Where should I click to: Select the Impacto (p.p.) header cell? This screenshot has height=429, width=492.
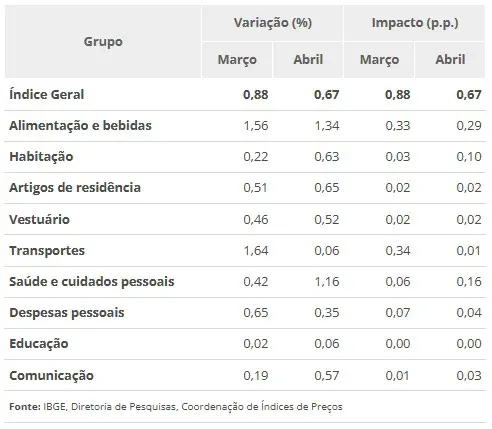(415, 23)
